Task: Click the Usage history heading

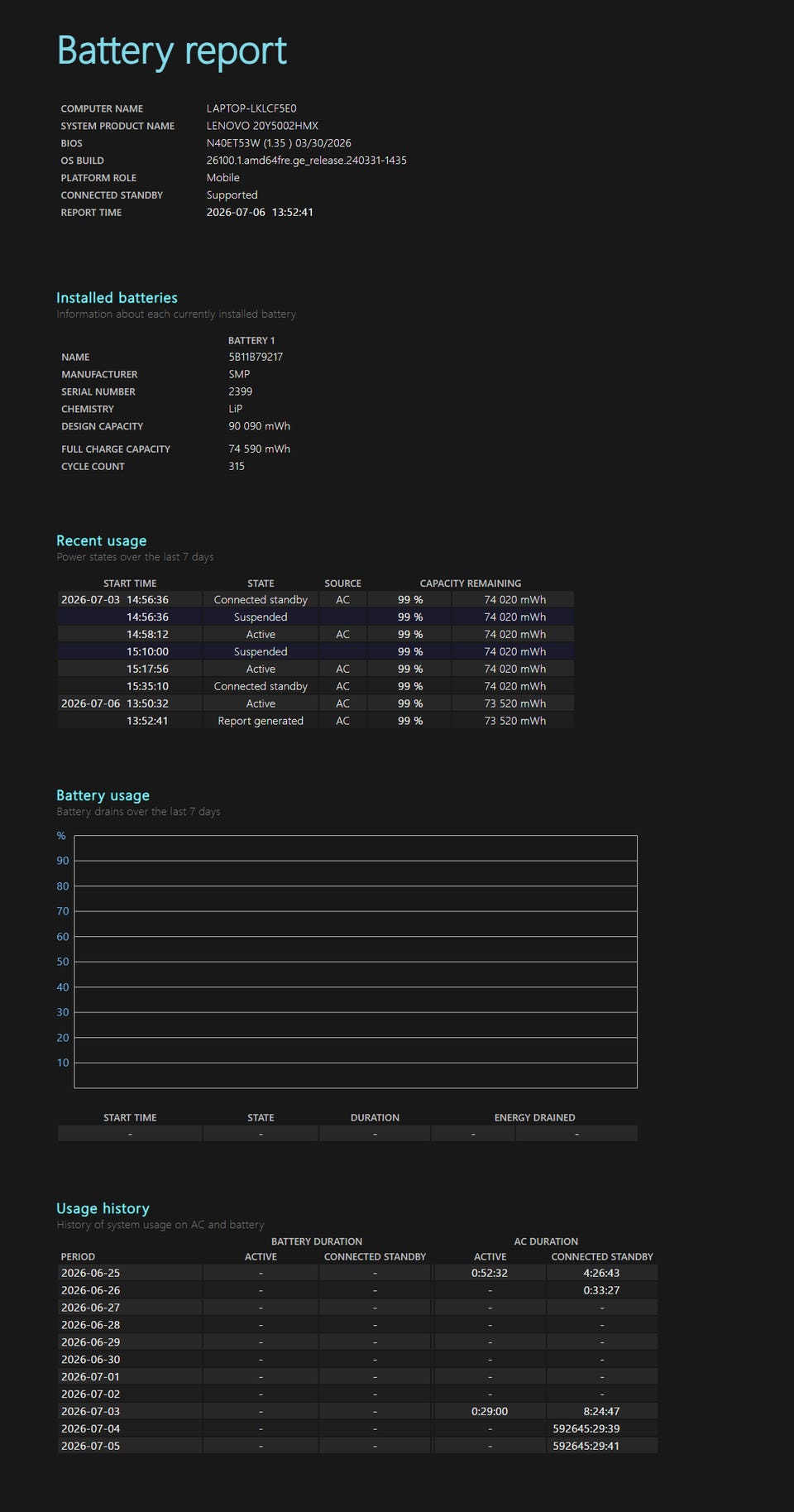Action: coord(103,1209)
